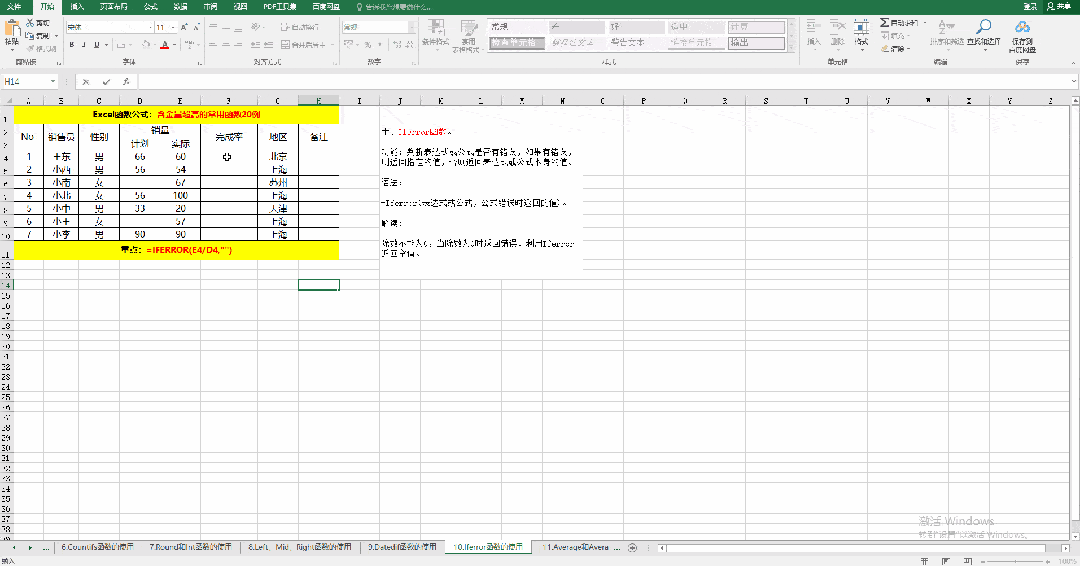The width and height of the screenshot is (1080, 566).
Task: Open the Conditional Formatting menu
Action: (x=435, y=36)
